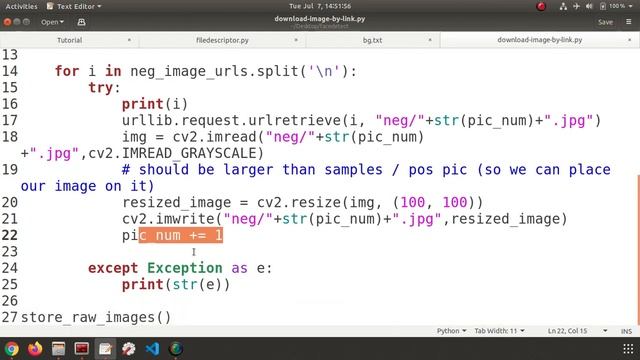Click on 'try:' keyword on line 15
The image size is (640, 360).
click(x=104, y=88)
